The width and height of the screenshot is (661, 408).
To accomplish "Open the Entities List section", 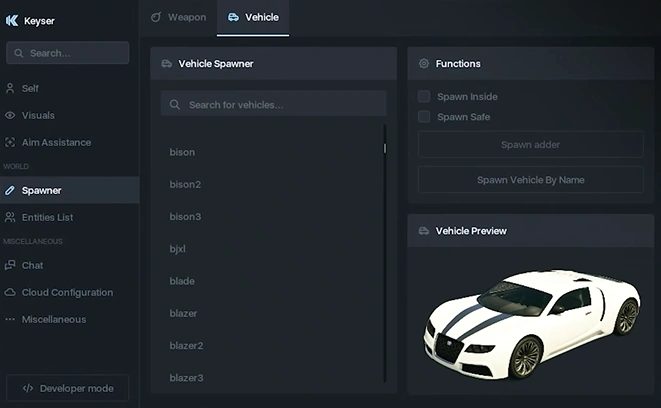I will 70,217.
